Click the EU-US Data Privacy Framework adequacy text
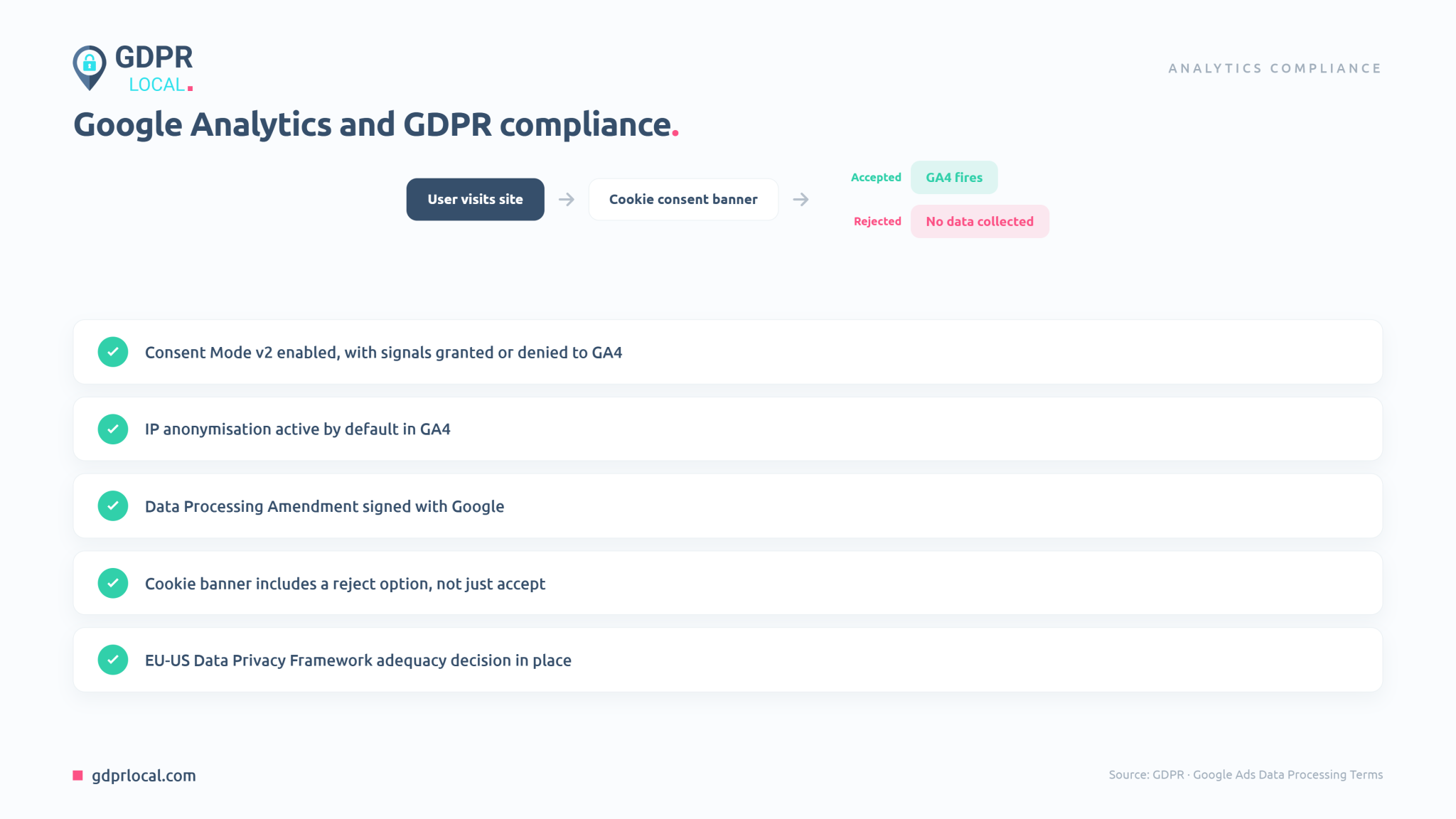Image resolution: width=1456 pixels, height=819 pixels. (358, 660)
